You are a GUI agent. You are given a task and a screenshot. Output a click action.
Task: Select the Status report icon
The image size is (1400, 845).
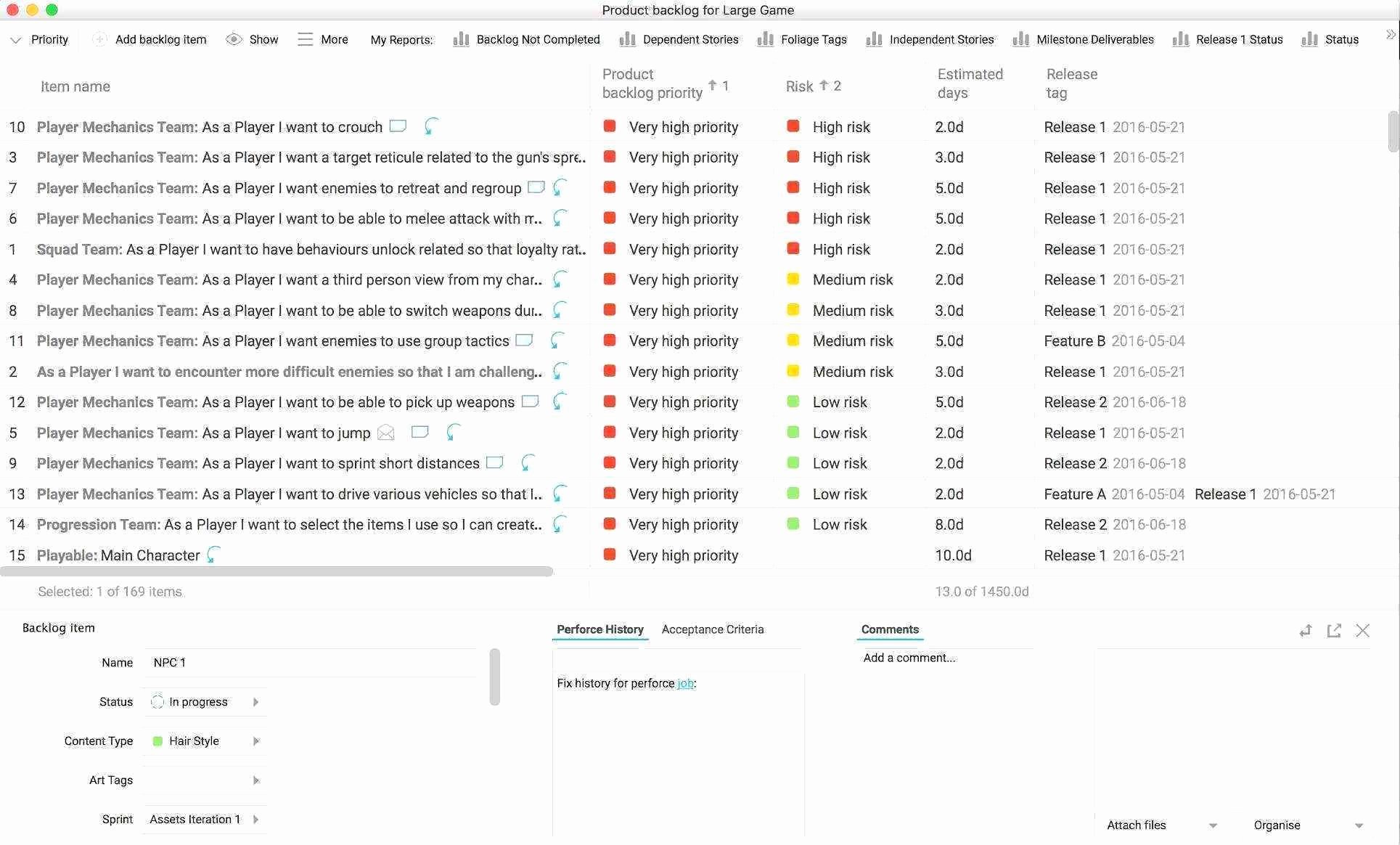pos(1311,39)
